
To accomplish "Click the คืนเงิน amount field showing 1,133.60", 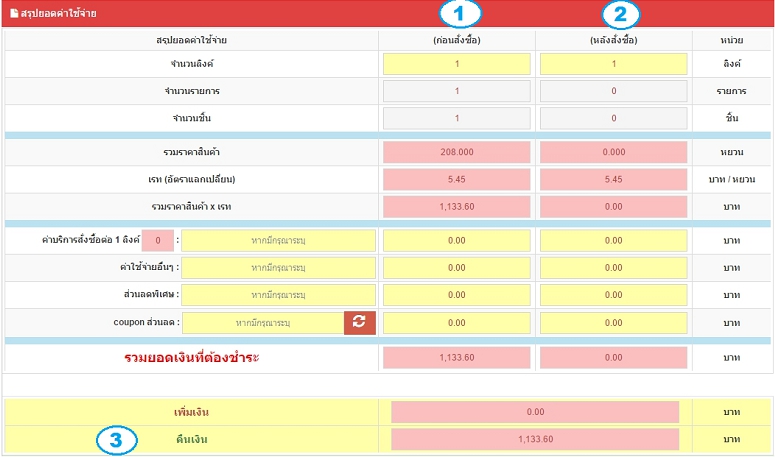I will tap(535, 439).
